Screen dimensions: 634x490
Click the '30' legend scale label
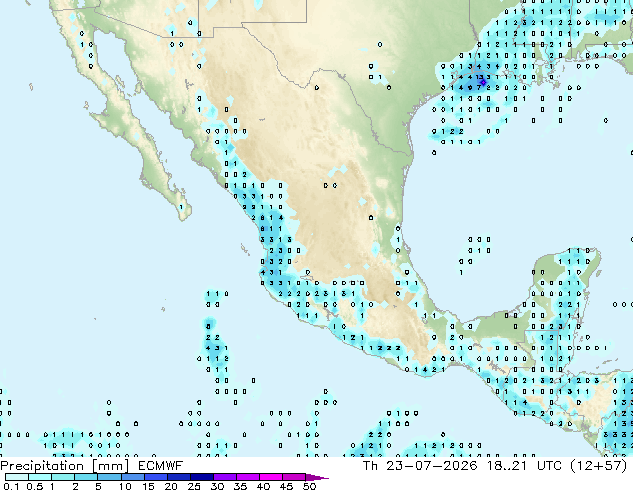(217, 486)
